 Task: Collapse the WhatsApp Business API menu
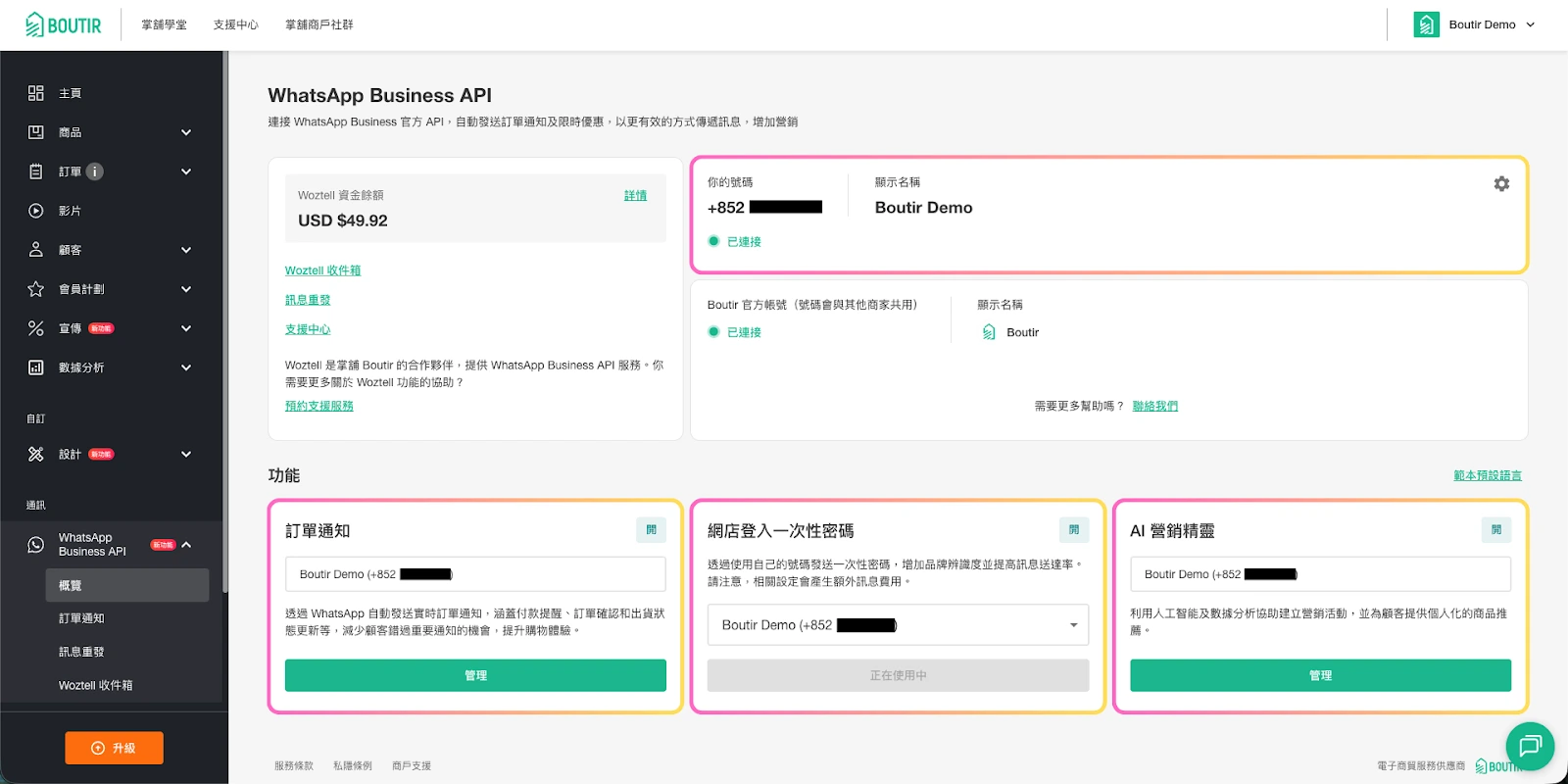[186, 545]
